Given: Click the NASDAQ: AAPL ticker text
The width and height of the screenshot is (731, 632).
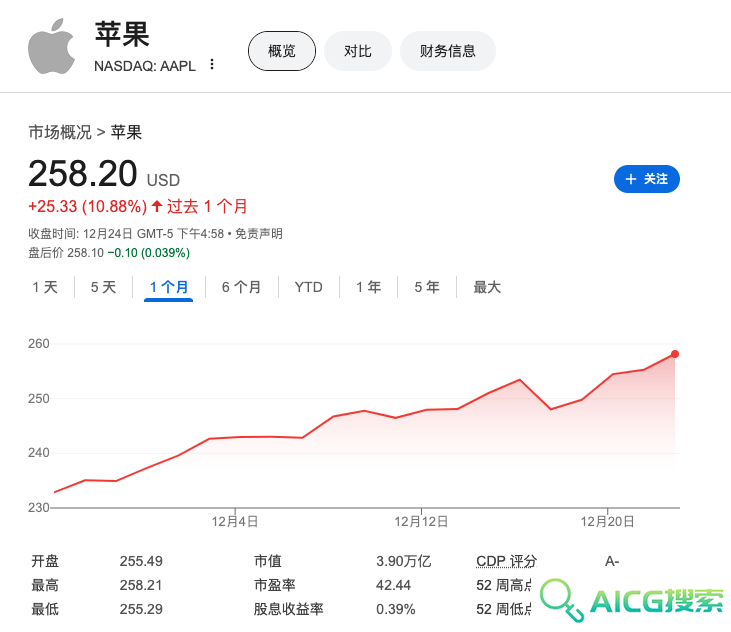Looking at the screenshot, I should coord(145,66).
